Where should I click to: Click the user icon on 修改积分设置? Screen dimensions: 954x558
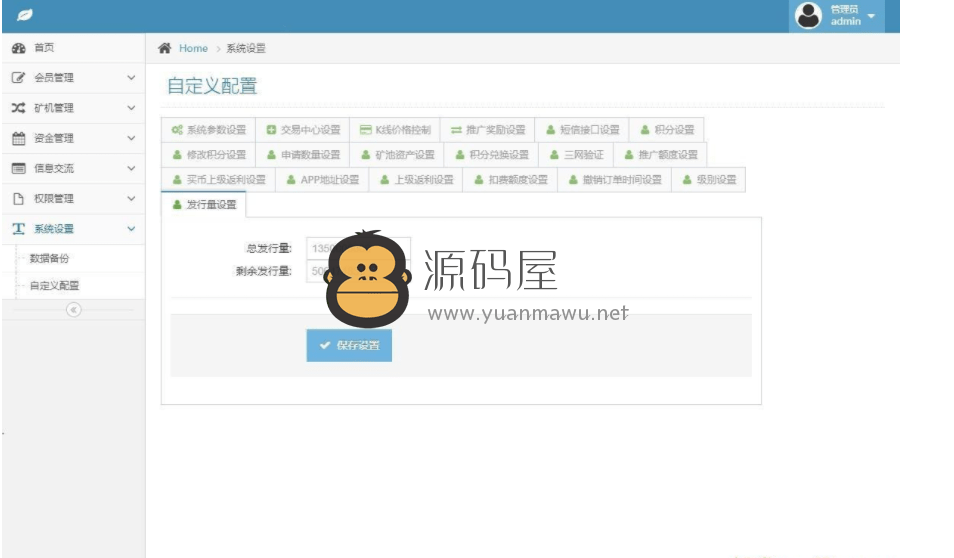tap(177, 155)
